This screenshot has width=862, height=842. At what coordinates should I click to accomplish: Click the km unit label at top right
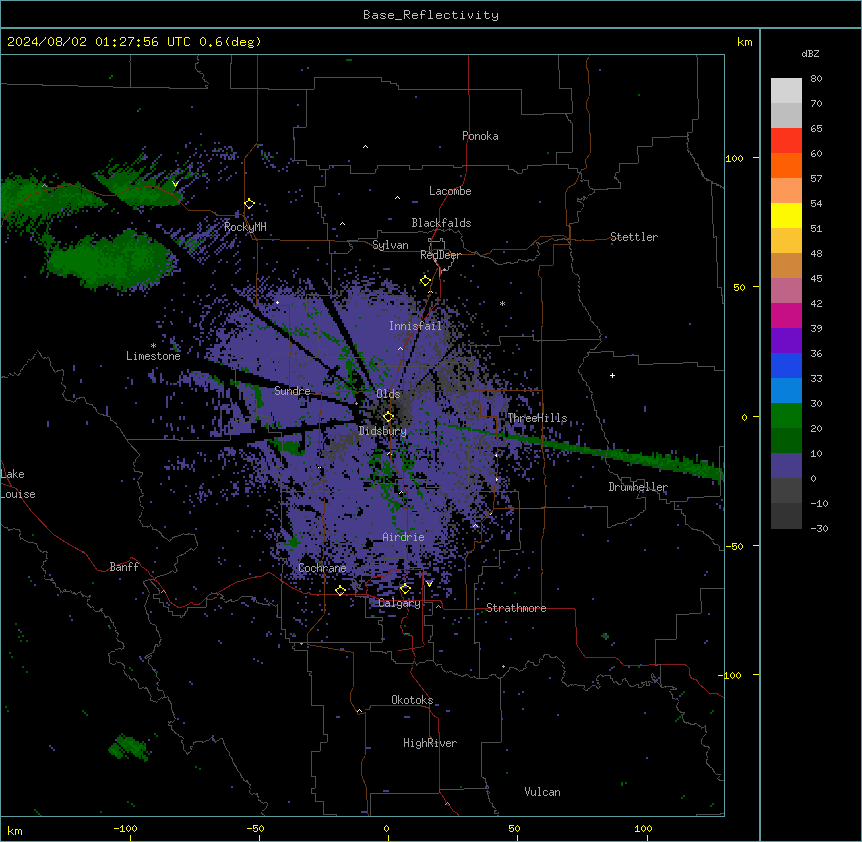[x=744, y=42]
